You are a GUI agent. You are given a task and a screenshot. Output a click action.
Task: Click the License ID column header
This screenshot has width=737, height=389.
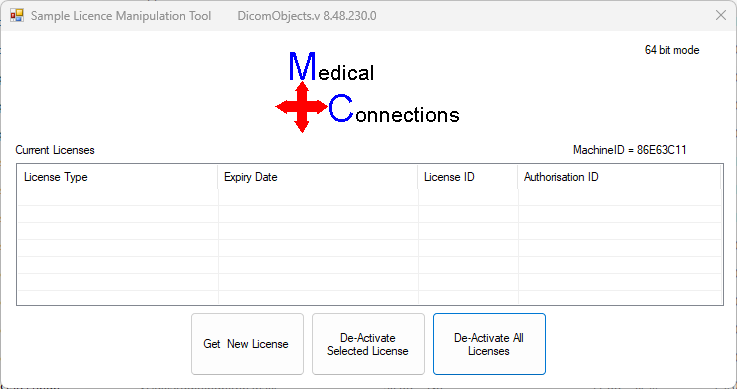coord(468,177)
